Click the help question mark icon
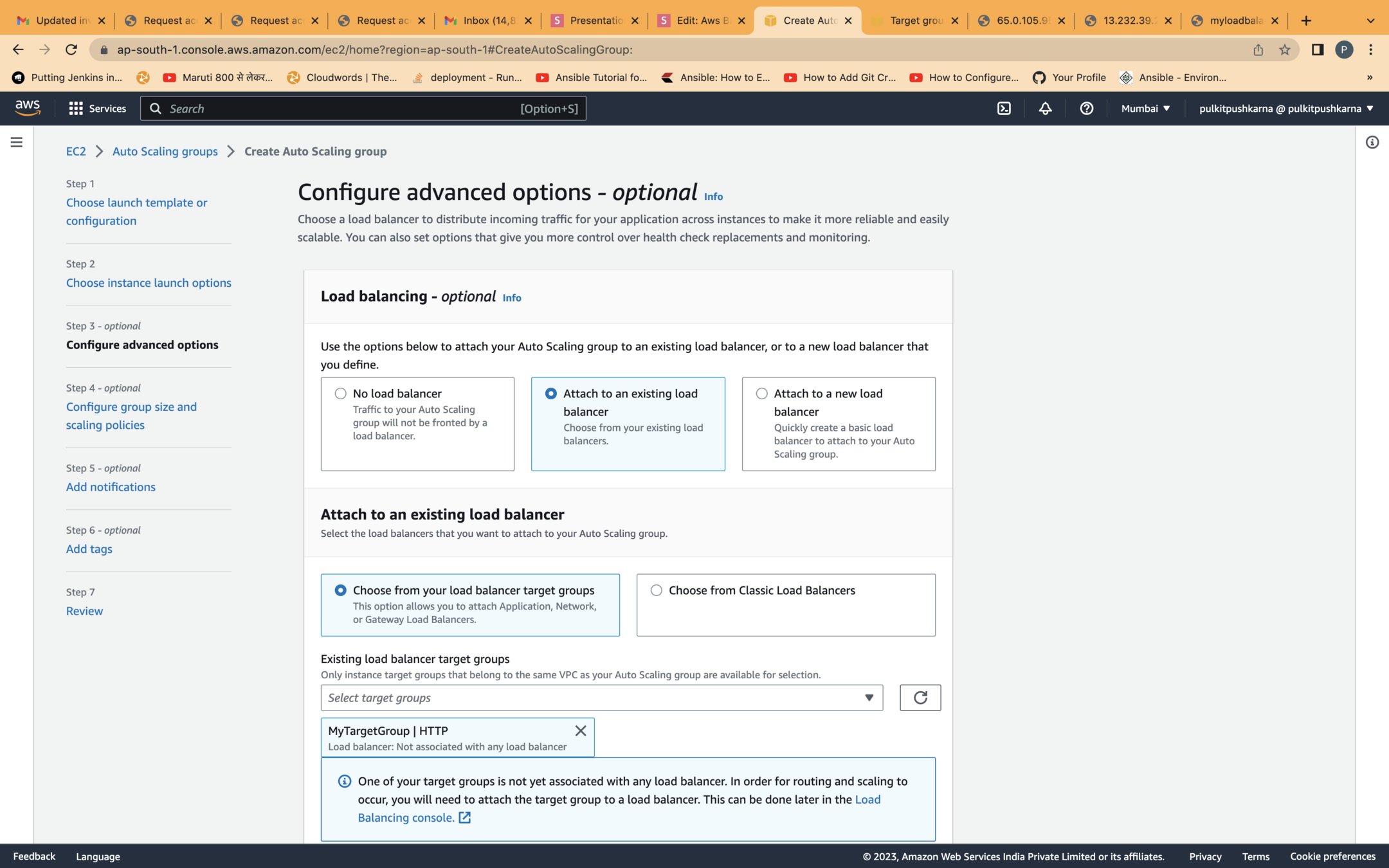 1086,108
